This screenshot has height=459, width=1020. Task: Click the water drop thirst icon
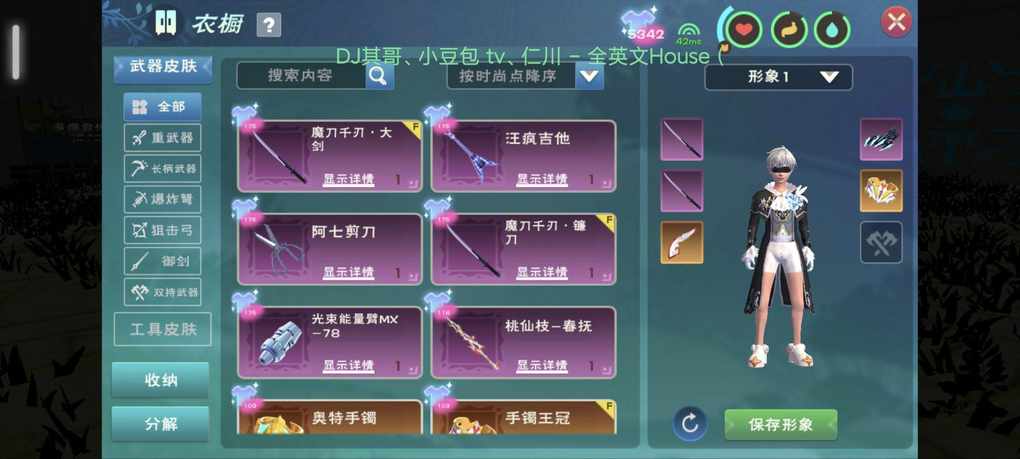pyautogui.click(x=833, y=29)
